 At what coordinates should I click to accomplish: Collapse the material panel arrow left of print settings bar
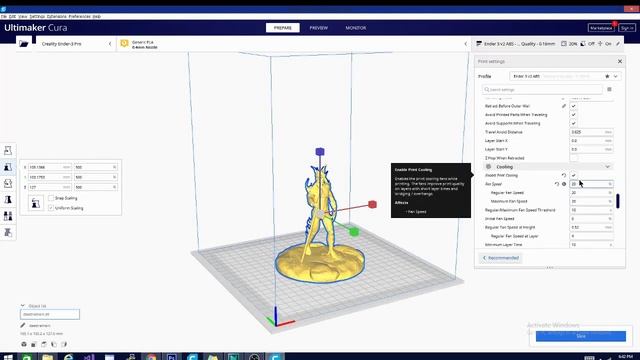(x=466, y=44)
